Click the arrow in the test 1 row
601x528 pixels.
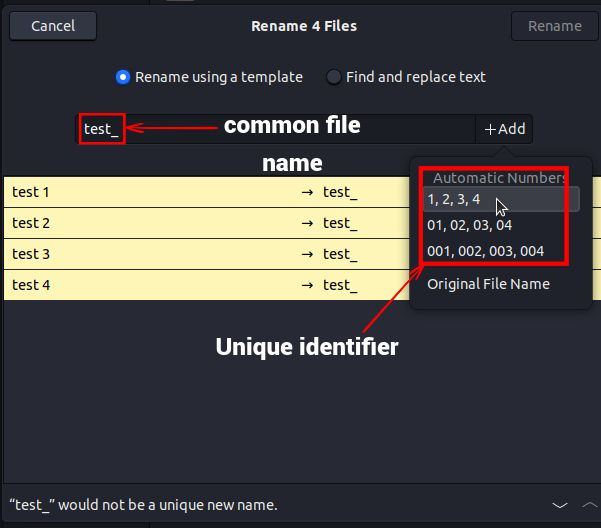[307, 192]
